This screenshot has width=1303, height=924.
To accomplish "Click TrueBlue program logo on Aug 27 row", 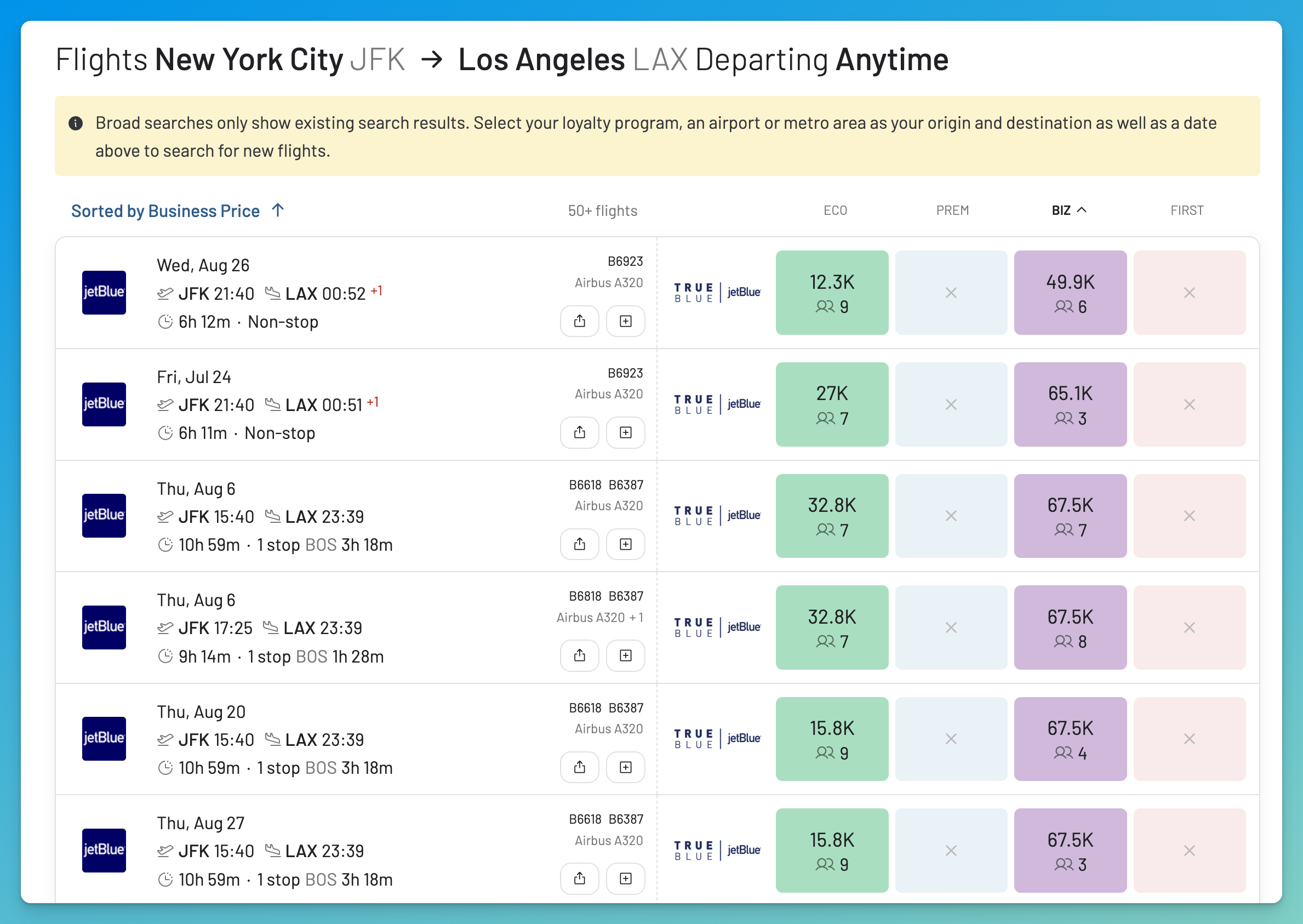I will (717, 850).
